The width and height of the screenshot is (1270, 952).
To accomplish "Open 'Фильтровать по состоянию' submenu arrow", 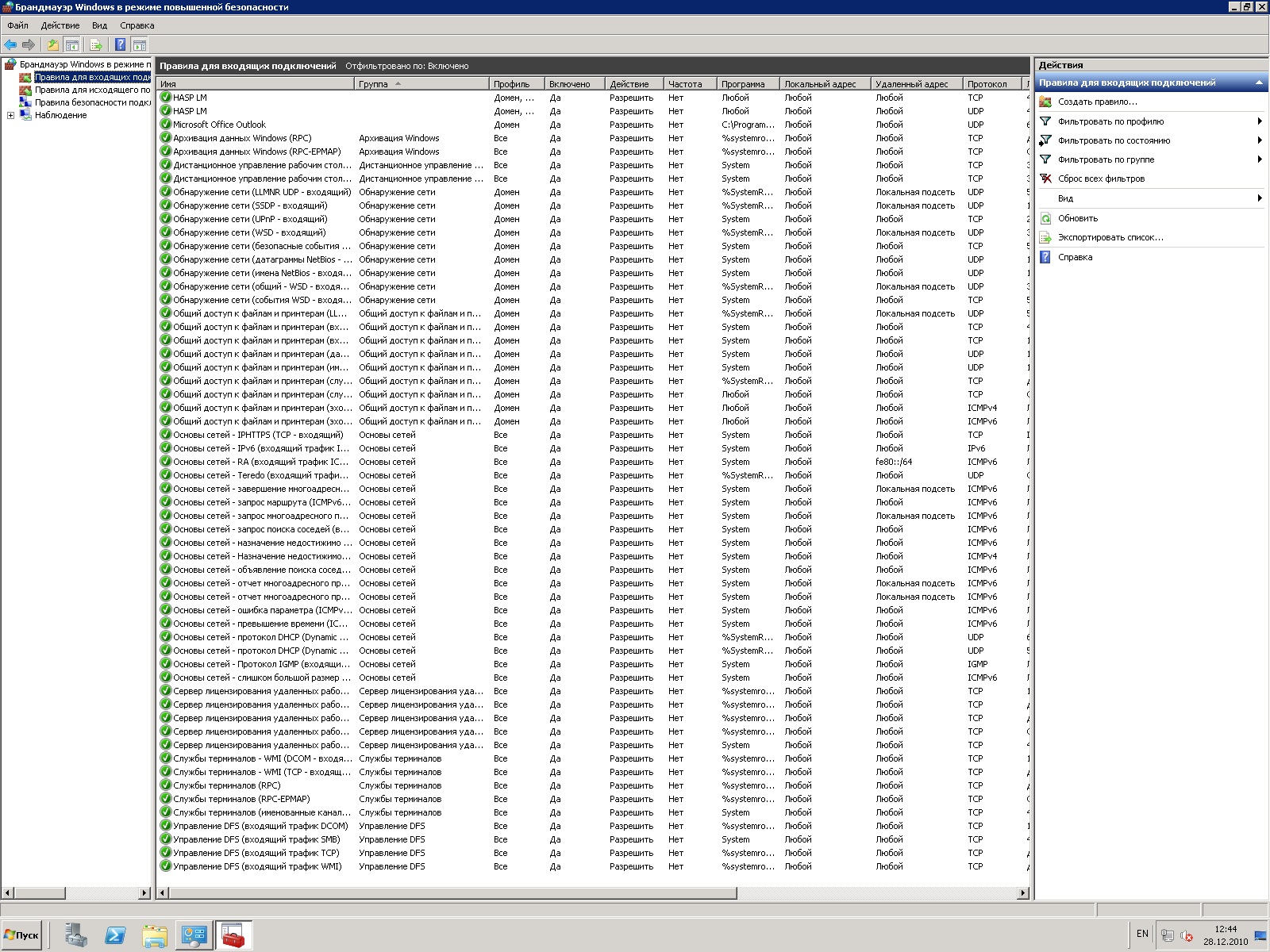I will coord(1260,140).
